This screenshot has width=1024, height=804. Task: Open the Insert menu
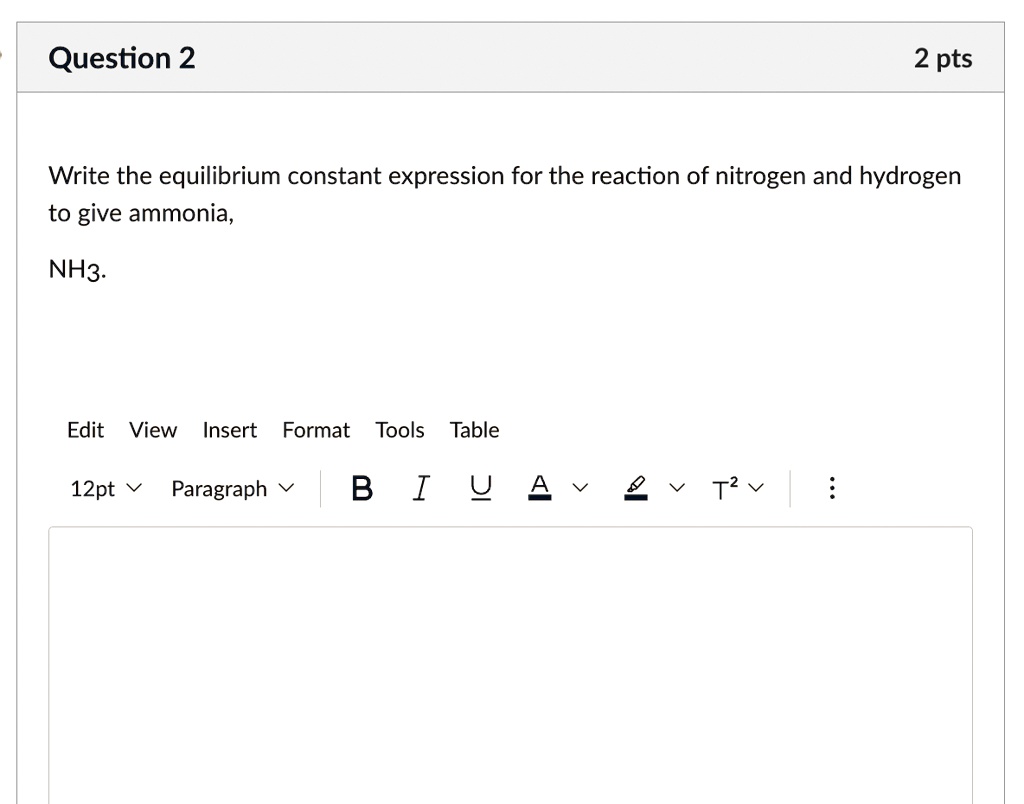tap(230, 430)
